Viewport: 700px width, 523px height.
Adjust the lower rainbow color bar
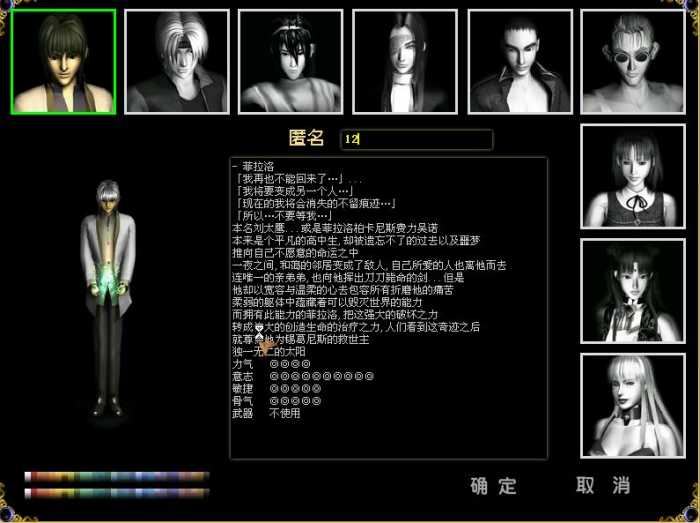(x=117, y=493)
